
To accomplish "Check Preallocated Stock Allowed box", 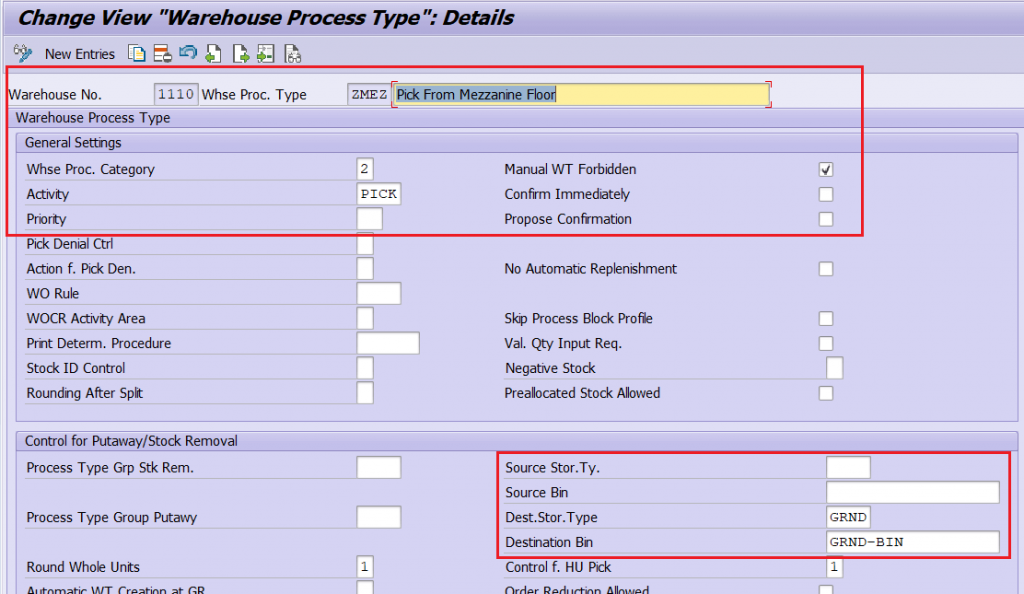I will click(825, 393).
